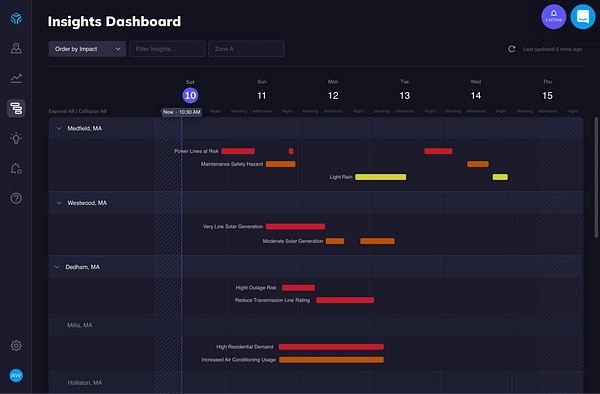Viewport: 600px width, 394px height.
Task: Open the Order by Impact dropdown
Action: click(87, 49)
